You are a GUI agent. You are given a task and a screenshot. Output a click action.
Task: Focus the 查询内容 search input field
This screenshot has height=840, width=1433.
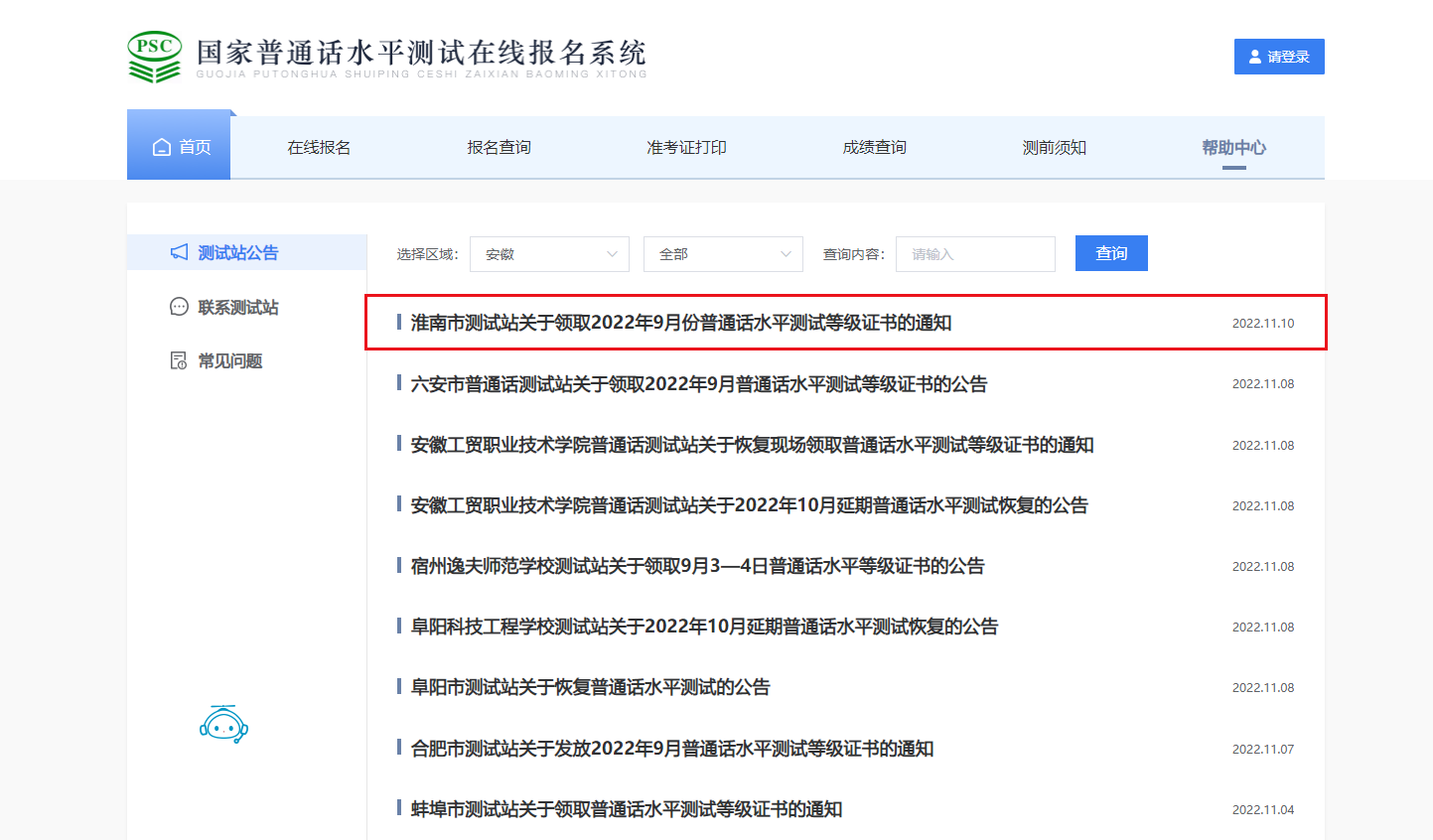975,254
